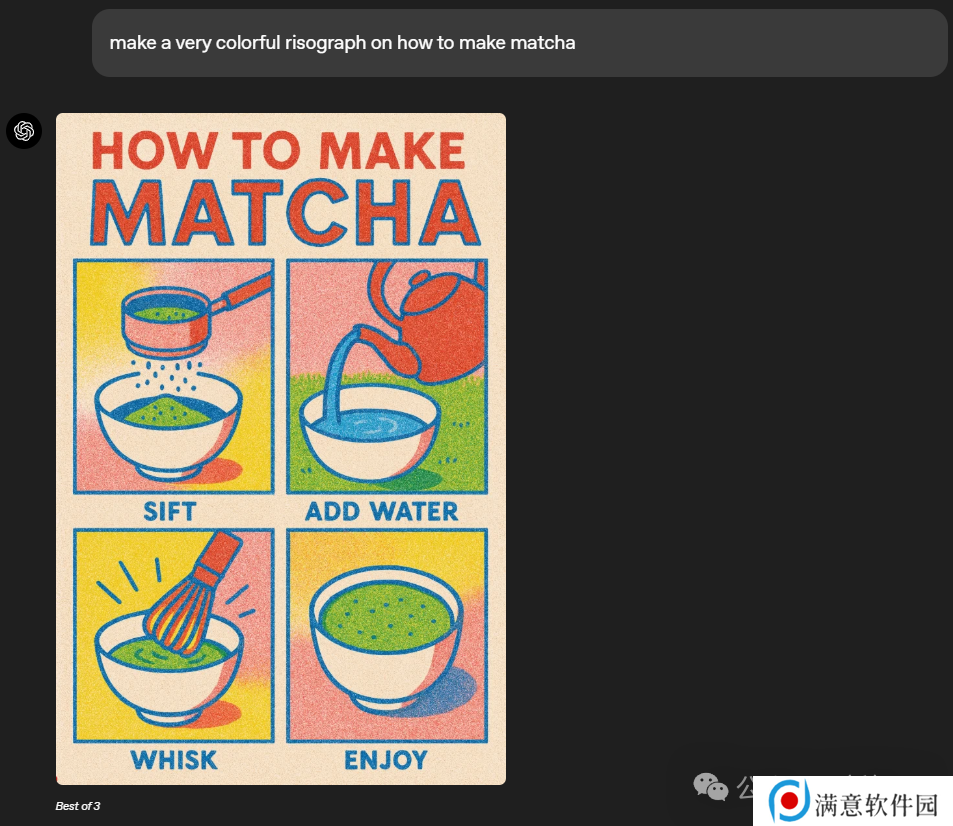The height and width of the screenshot is (826, 953).
Task: Click the 'Best of 3' label
Action: tap(78, 806)
